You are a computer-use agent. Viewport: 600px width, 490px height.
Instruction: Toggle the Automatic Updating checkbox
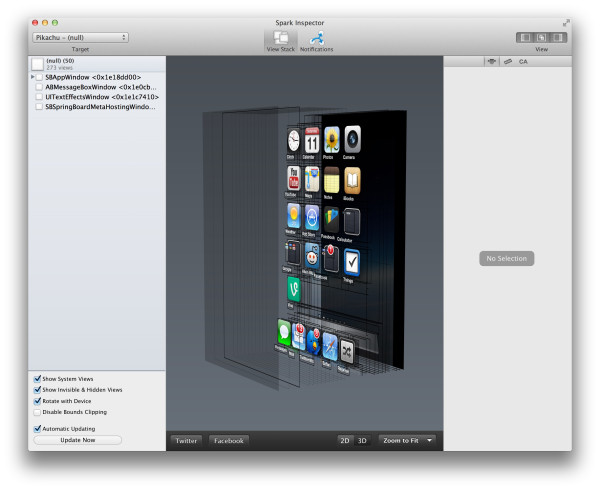pyautogui.click(x=38, y=428)
